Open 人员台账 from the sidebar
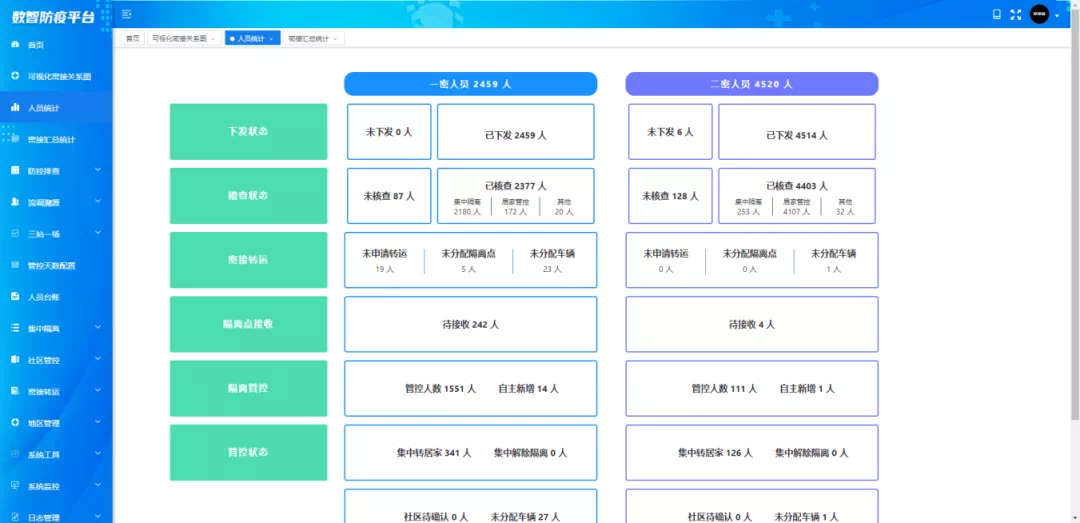1080x523 pixels. 43,297
